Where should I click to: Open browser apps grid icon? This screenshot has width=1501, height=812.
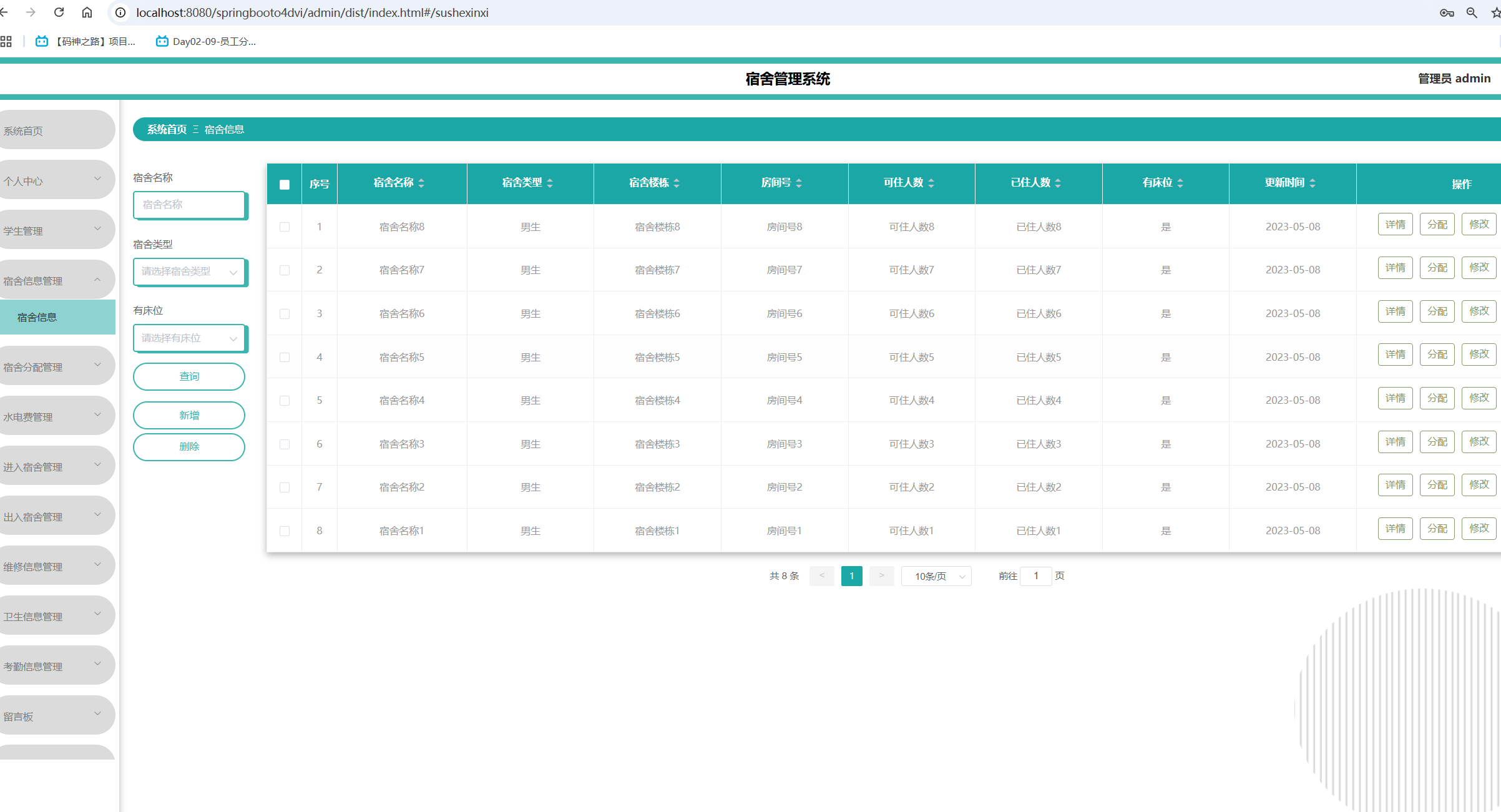click(x=6, y=42)
